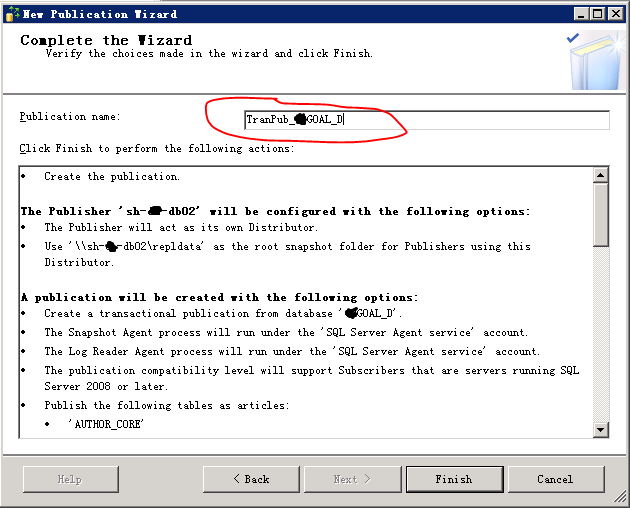Click the window resize grip

pos(620,497)
